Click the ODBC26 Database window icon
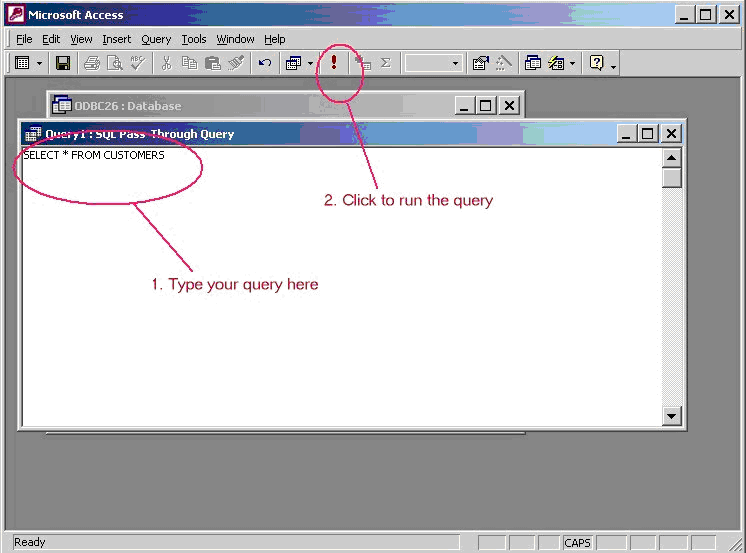This screenshot has height=553, width=746. (62, 105)
